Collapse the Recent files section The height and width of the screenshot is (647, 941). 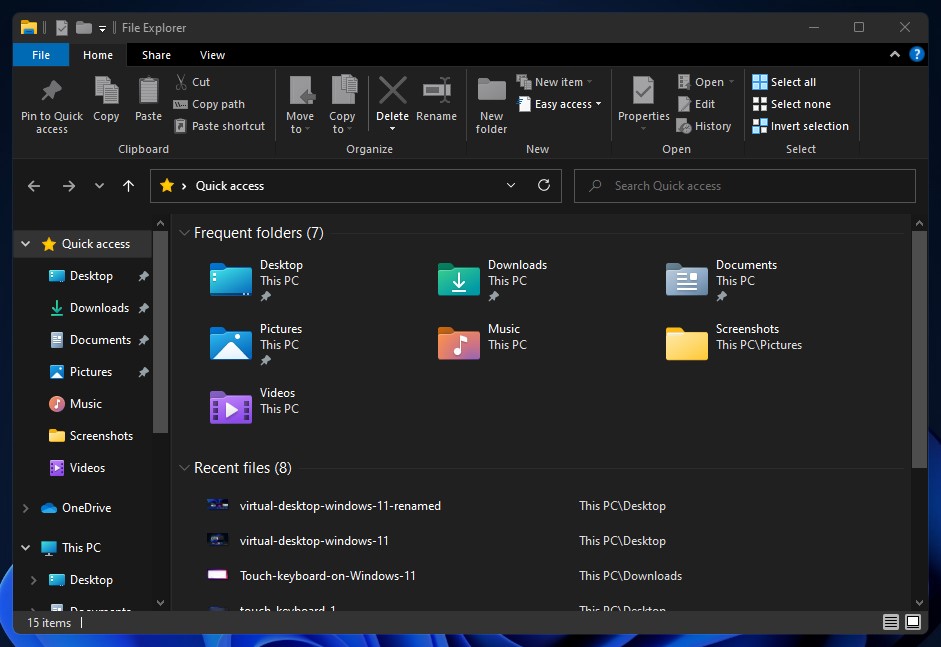coord(184,468)
